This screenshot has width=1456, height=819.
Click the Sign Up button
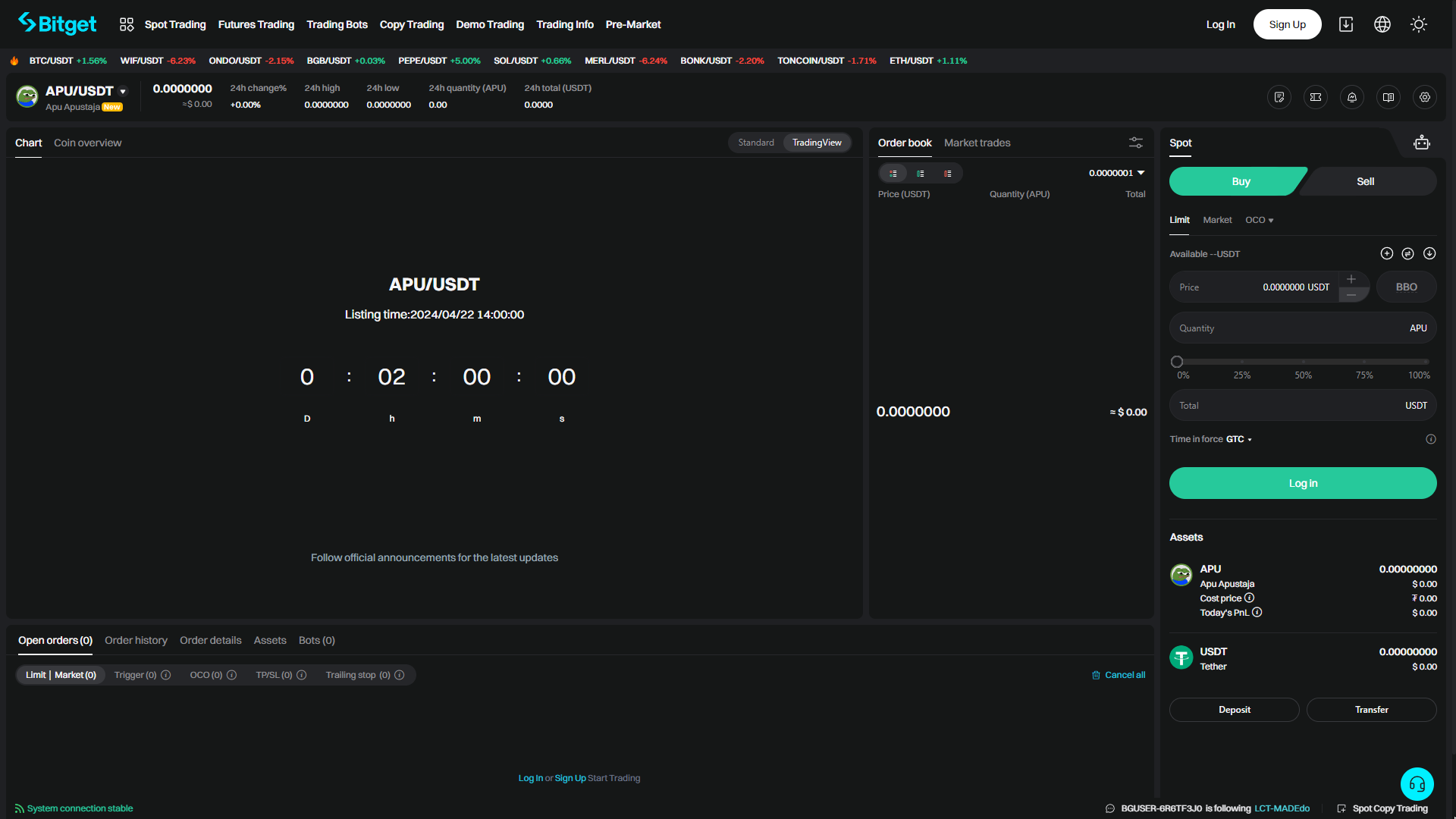pyautogui.click(x=1287, y=24)
